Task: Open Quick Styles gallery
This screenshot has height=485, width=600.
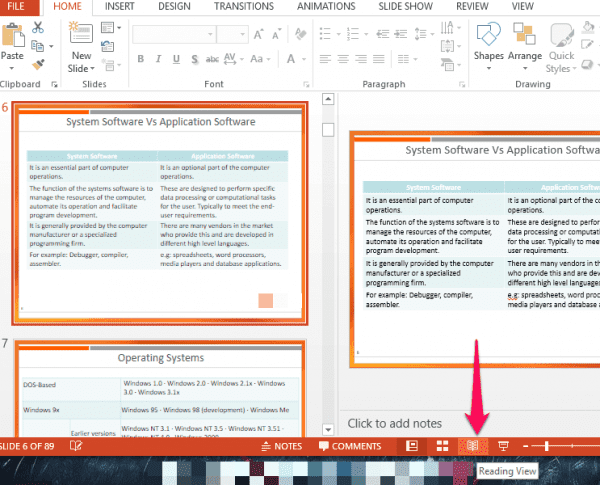Action: point(561,47)
